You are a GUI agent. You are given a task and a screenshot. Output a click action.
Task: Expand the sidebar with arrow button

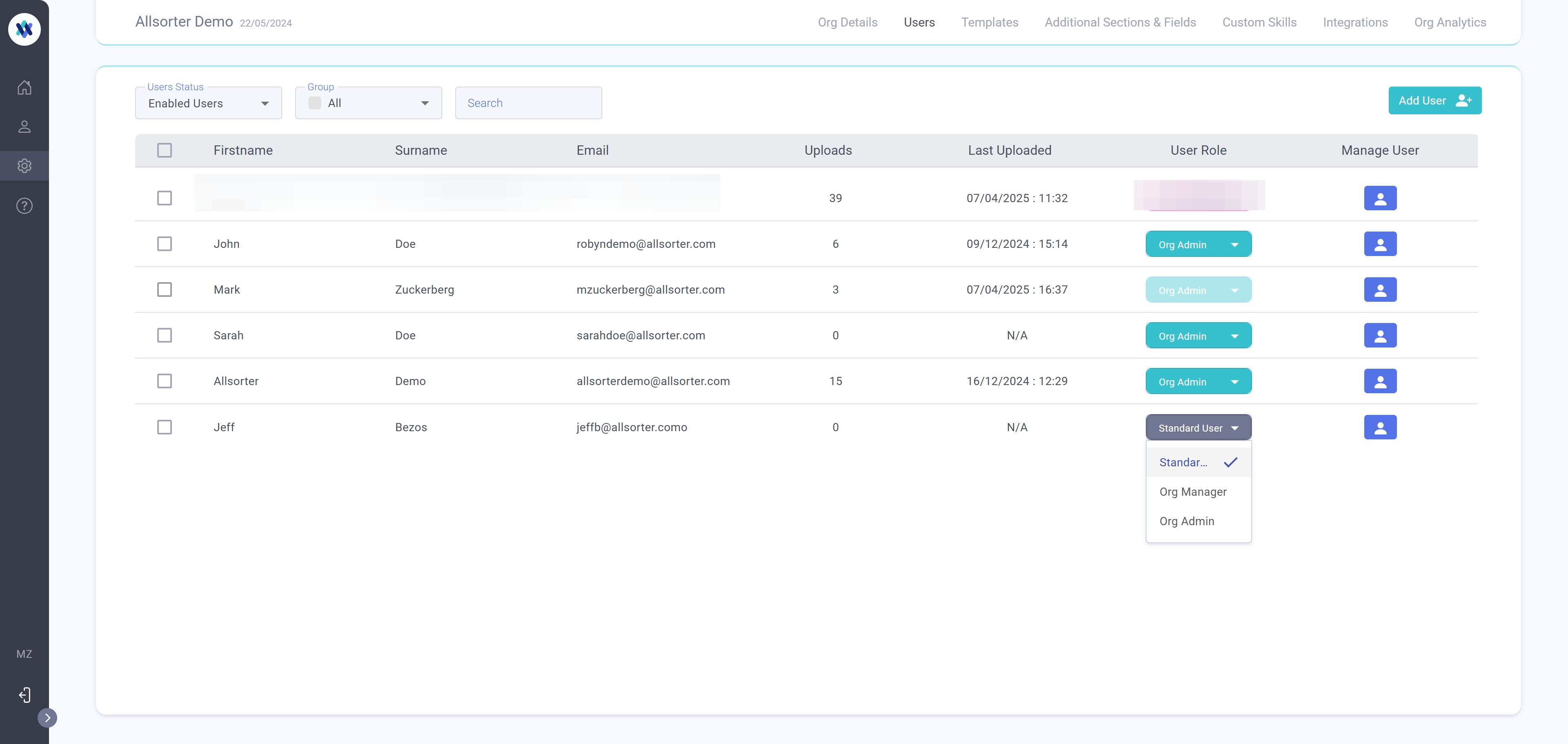point(47,718)
